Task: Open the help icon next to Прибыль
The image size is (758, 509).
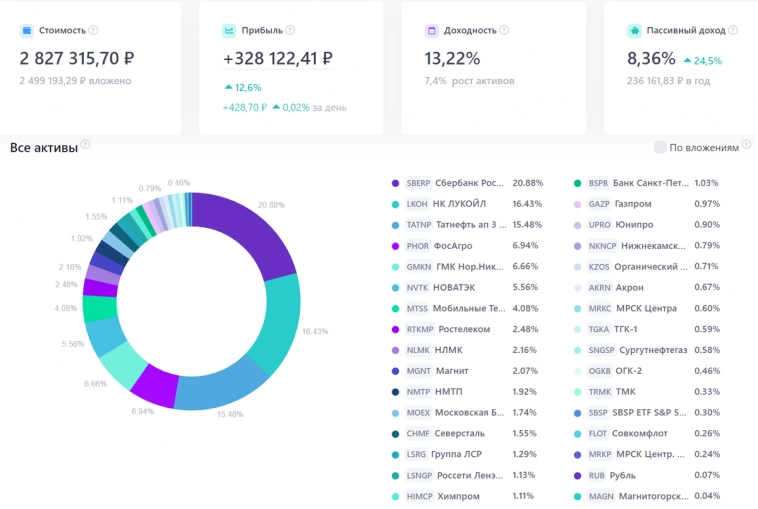Action: [x=292, y=31]
